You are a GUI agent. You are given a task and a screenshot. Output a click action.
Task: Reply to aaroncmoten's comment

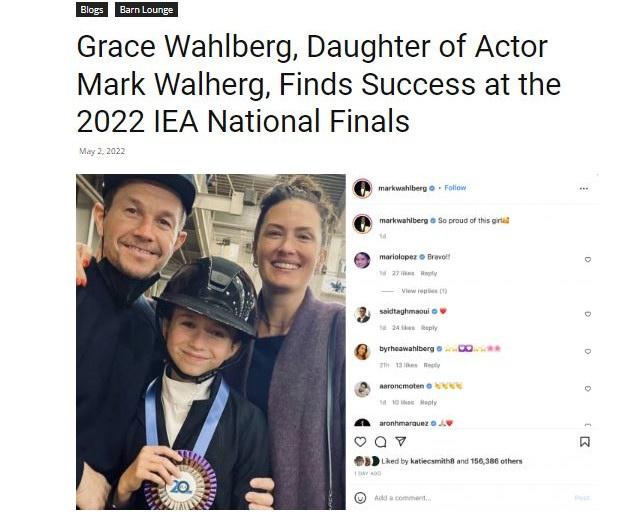click(428, 402)
